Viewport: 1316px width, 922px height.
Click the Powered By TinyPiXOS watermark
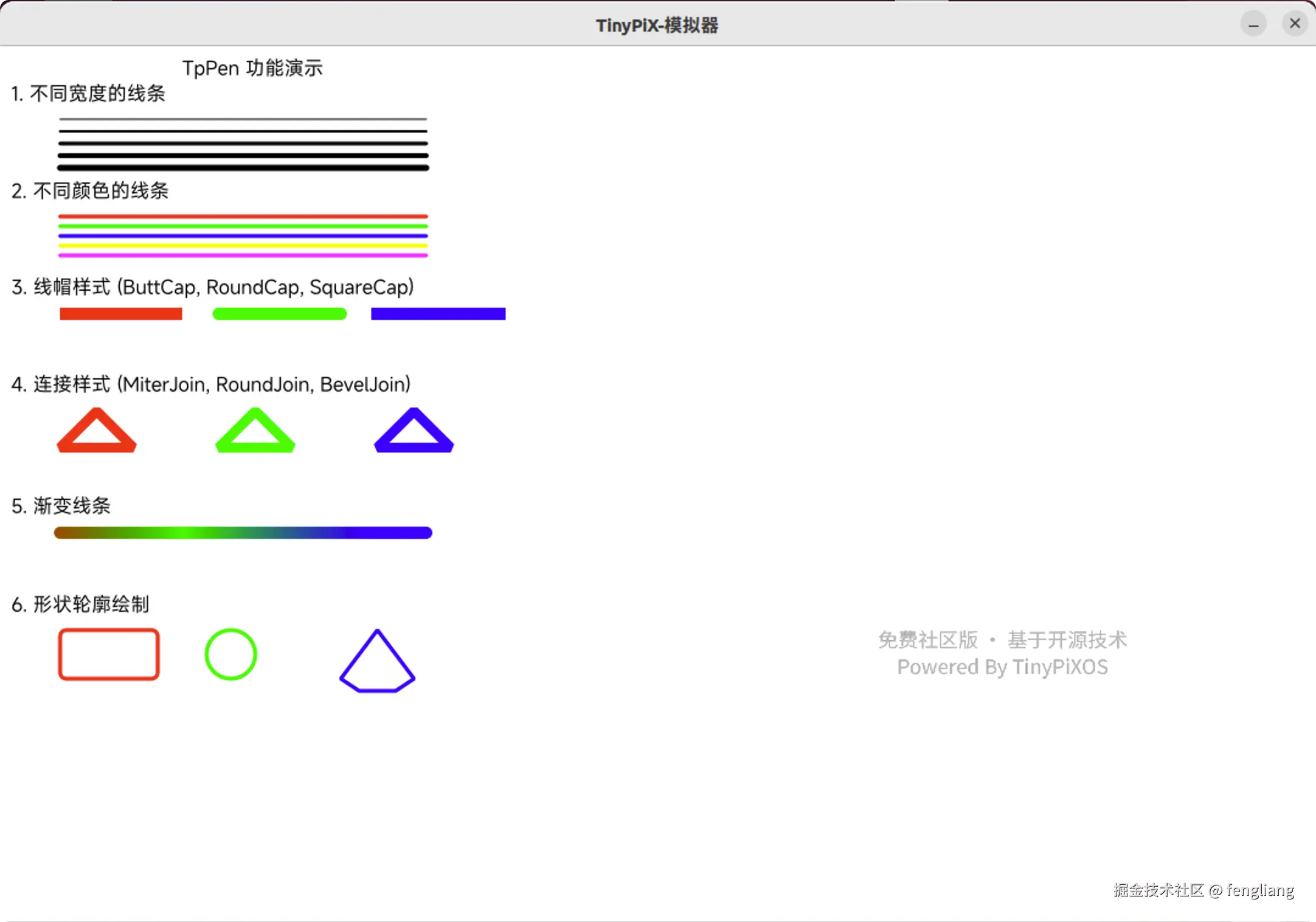(1002, 667)
